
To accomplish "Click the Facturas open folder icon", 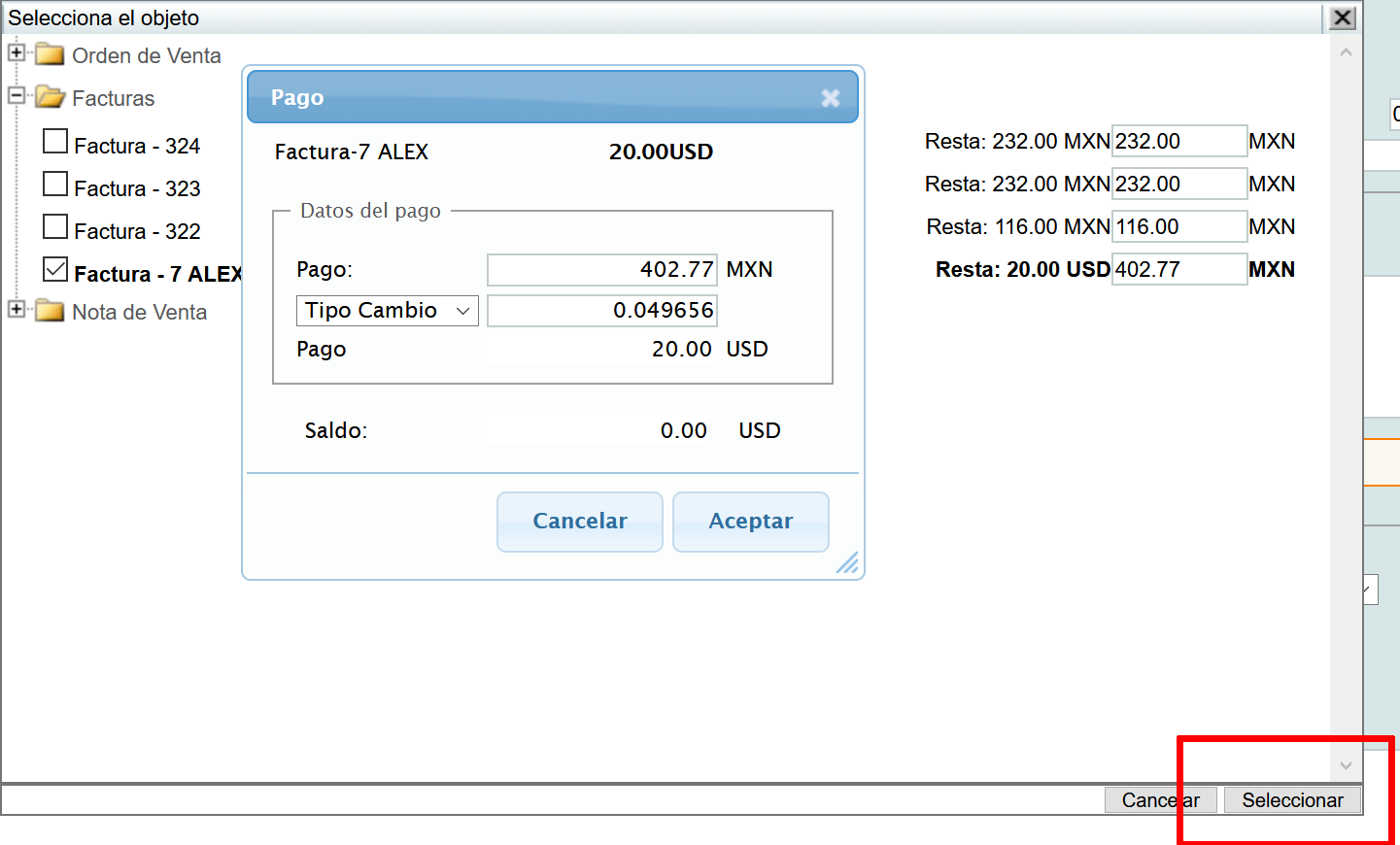I will click(x=50, y=97).
